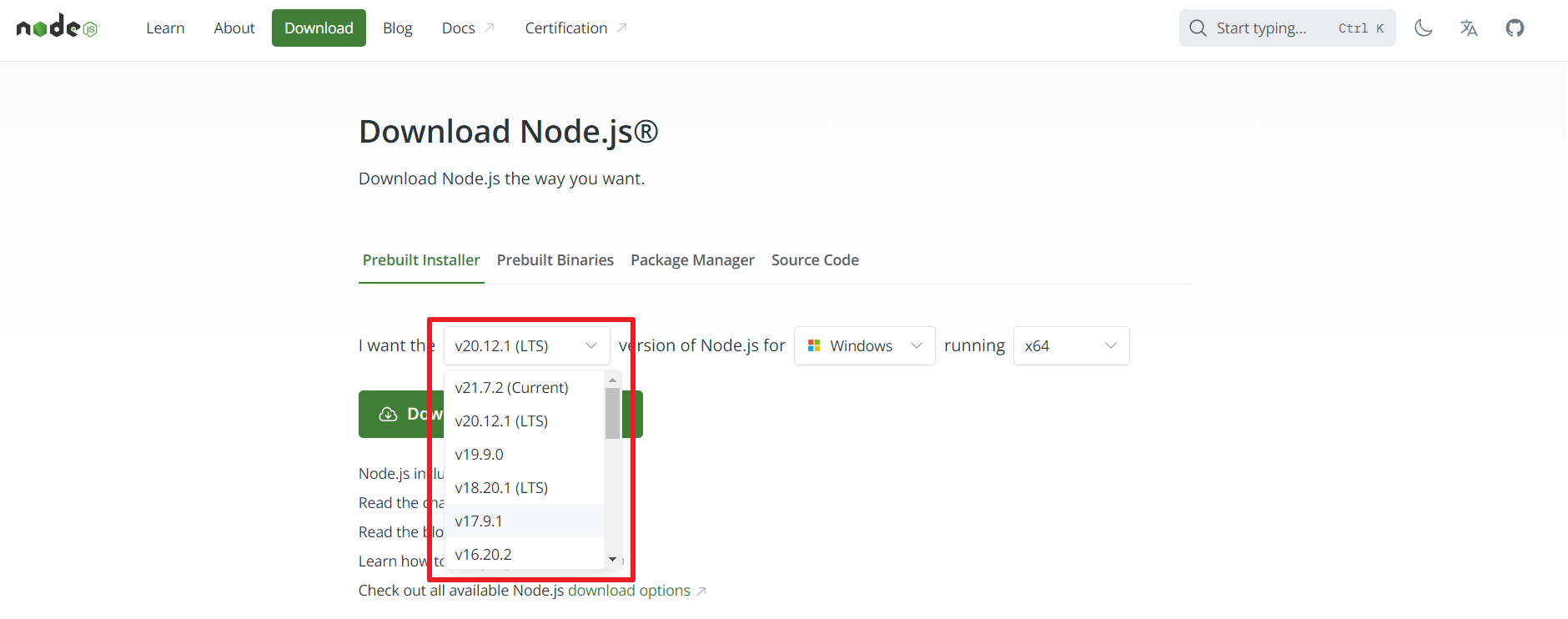This screenshot has height=619, width=1568.
Task: Open the GitHub icon link
Action: [x=1515, y=28]
